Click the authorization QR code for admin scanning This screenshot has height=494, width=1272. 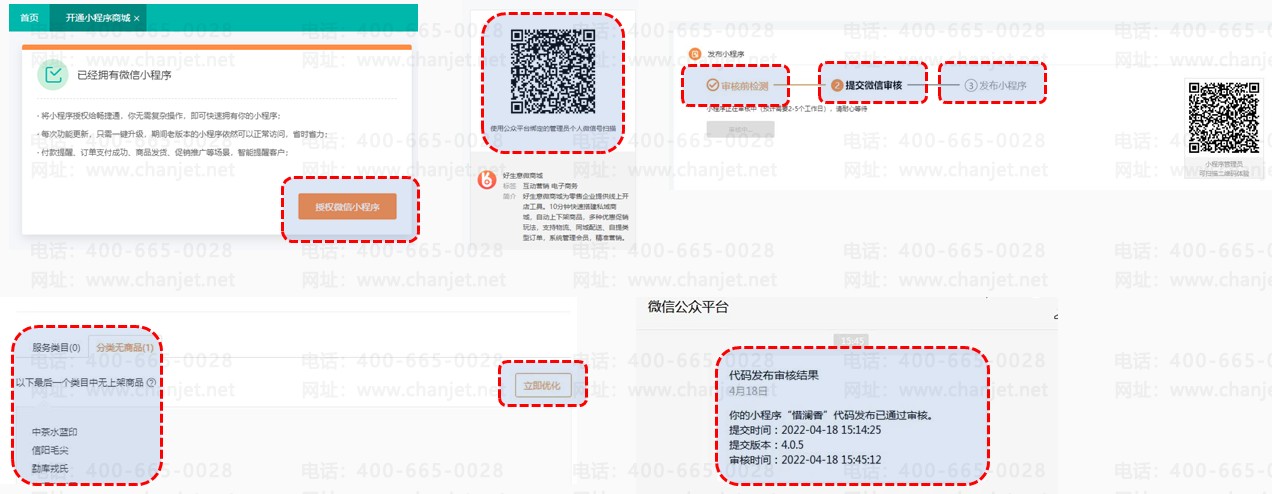(x=552, y=71)
